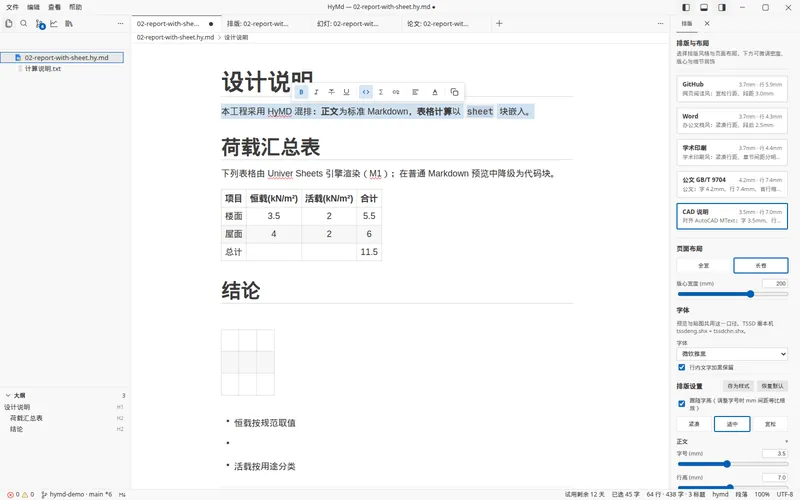Choose the Word layout preset card
The image size is (800, 500).
tap(732, 120)
